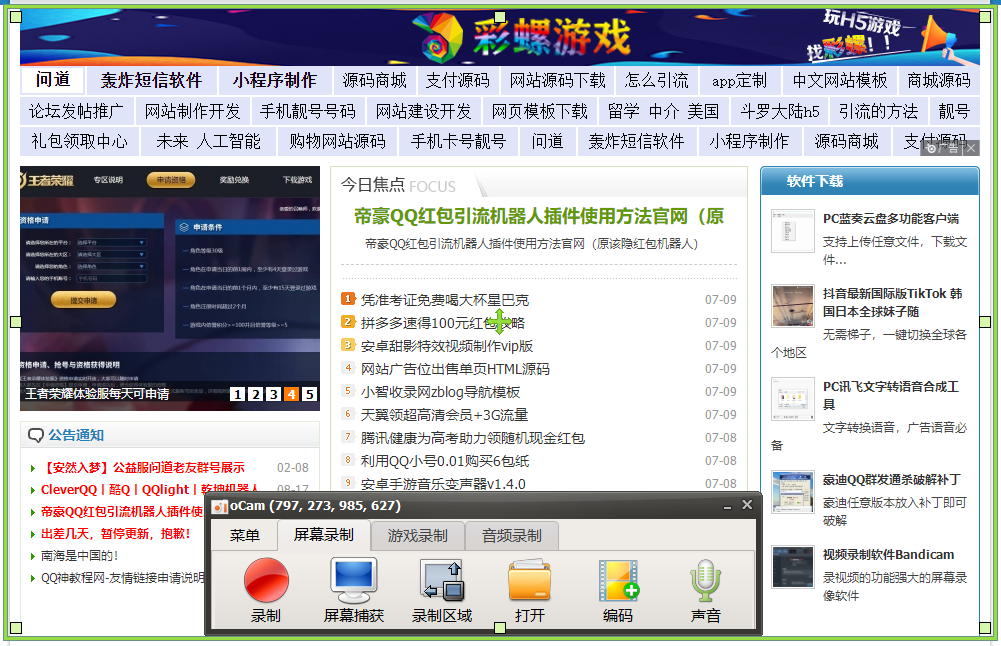Image resolution: width=1001 pixels, height=646 pixels.
Task: Switch to the 屏幕录制 tab
Action: pyautogui.click(x=324, y=535)
